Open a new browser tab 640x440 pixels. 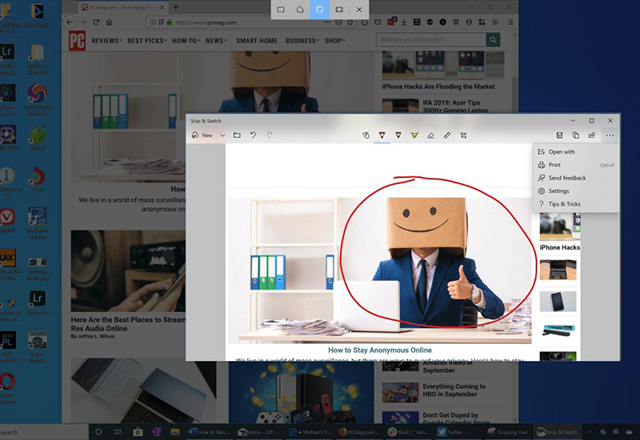(x=176, y=7)
